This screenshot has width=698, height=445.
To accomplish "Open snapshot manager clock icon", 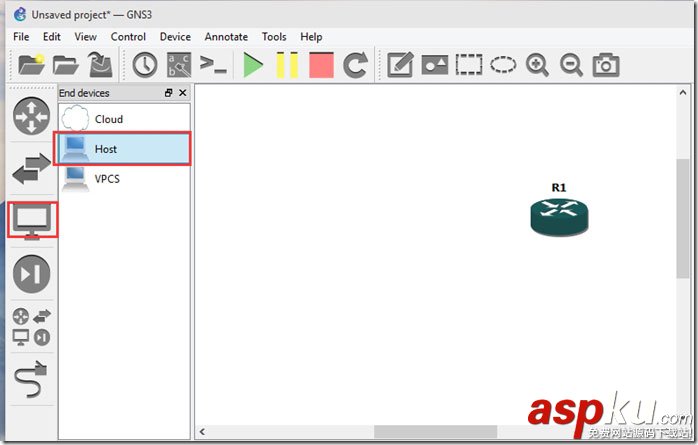I will tap(145, 65).
